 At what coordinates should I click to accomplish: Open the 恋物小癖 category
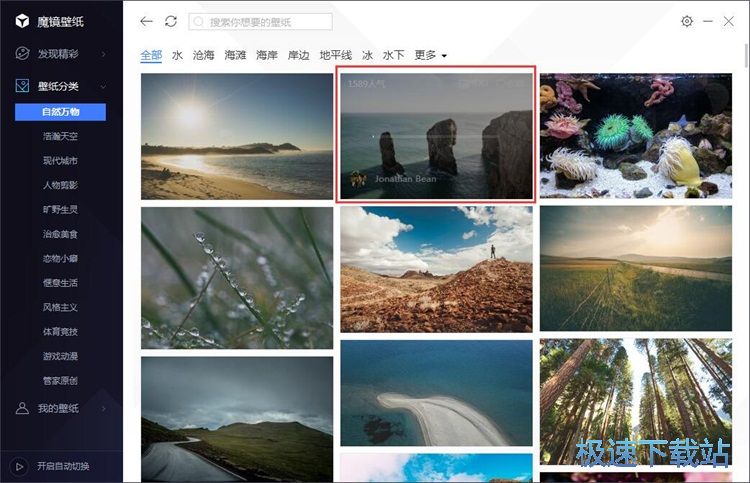click(x=60, y=259)
